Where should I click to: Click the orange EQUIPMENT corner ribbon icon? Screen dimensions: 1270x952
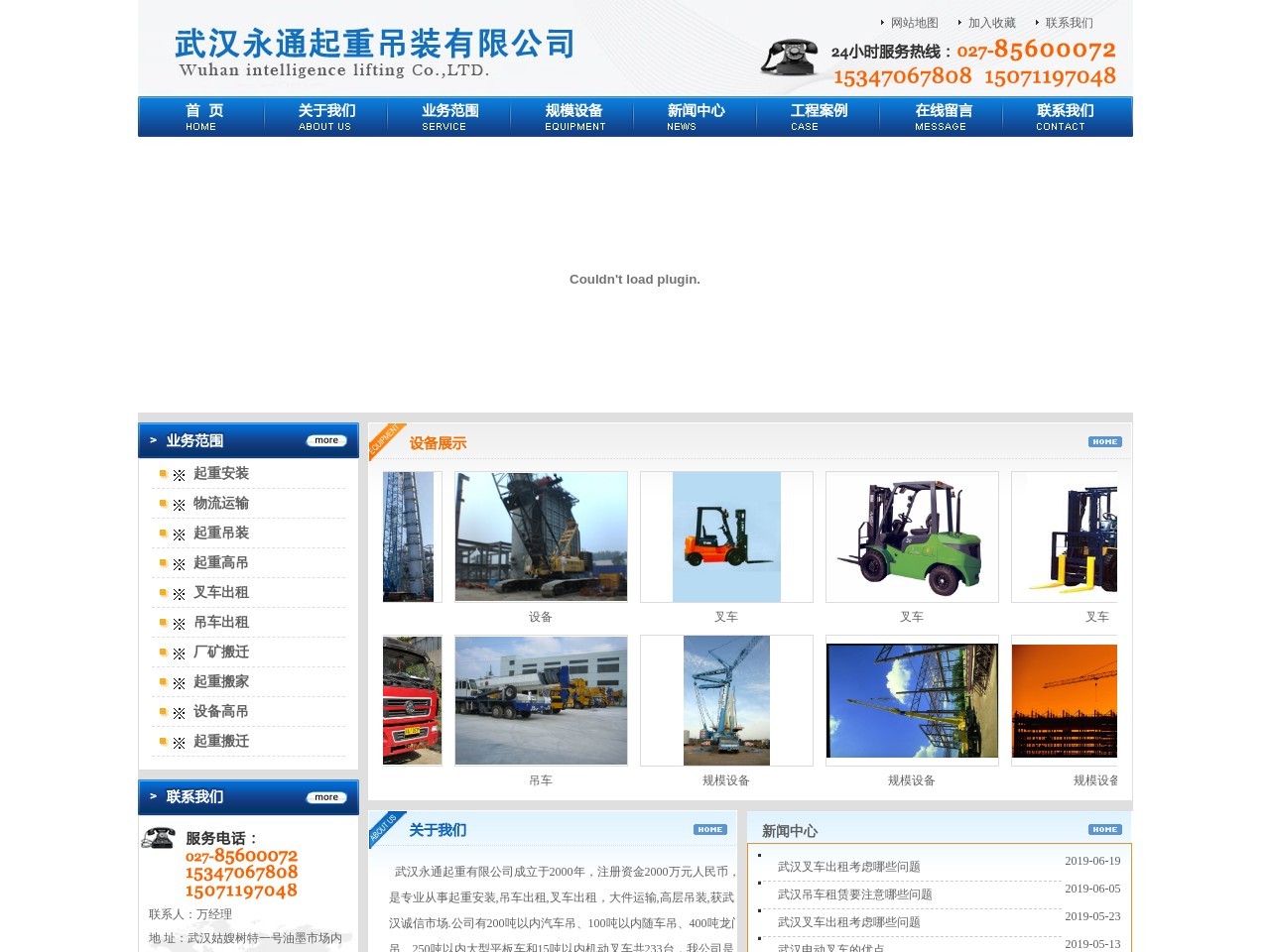[x=386, y=441]
